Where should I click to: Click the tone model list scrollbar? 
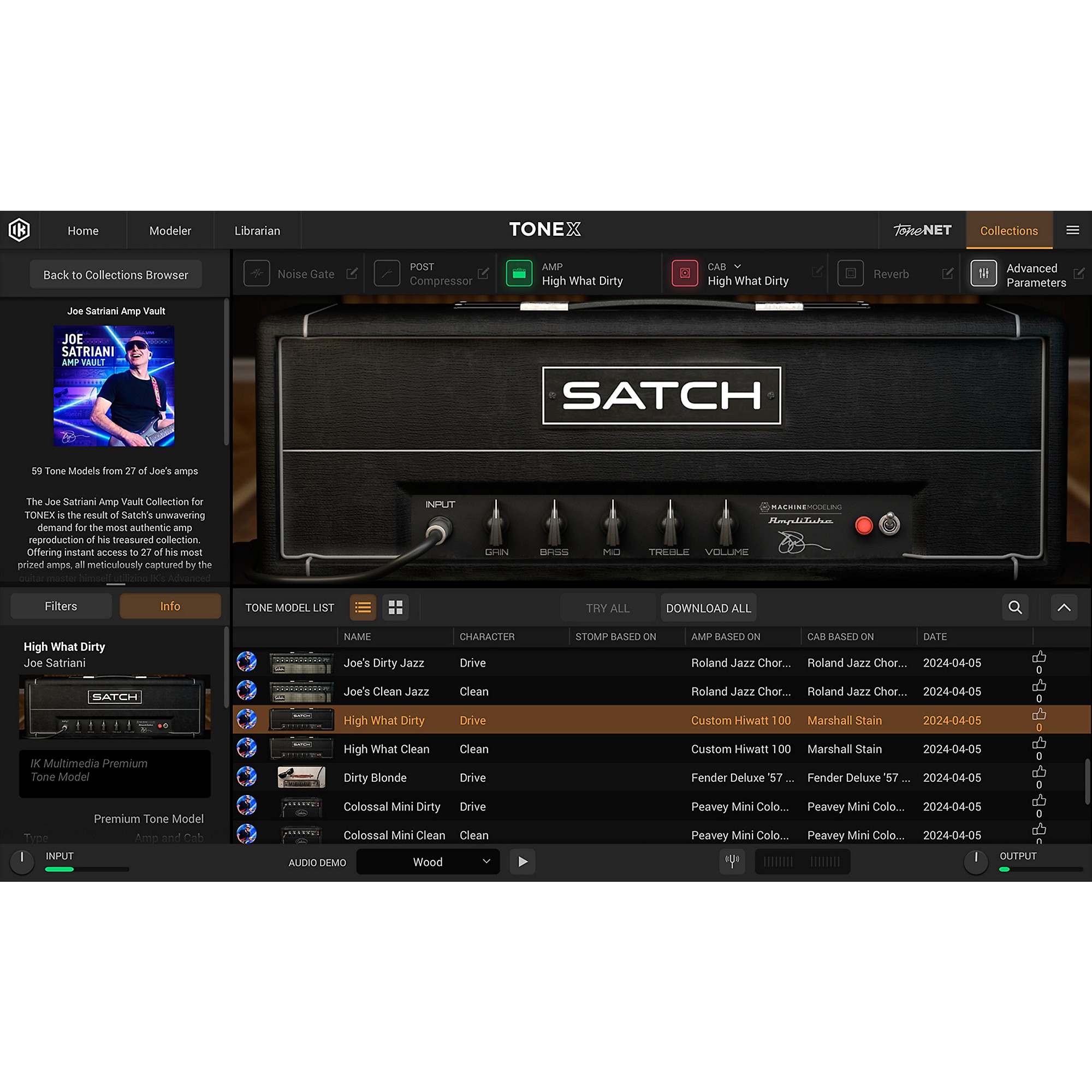[1087, 781]
